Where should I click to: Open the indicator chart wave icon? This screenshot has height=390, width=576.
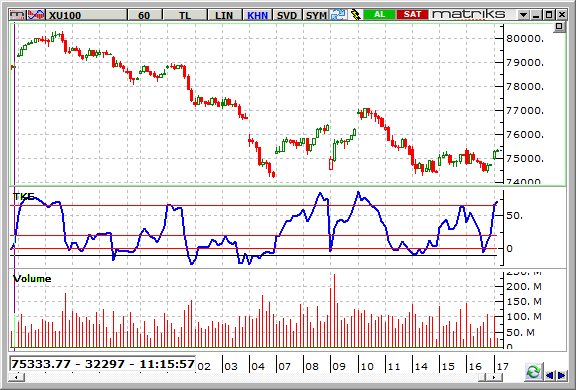(37, 15)
